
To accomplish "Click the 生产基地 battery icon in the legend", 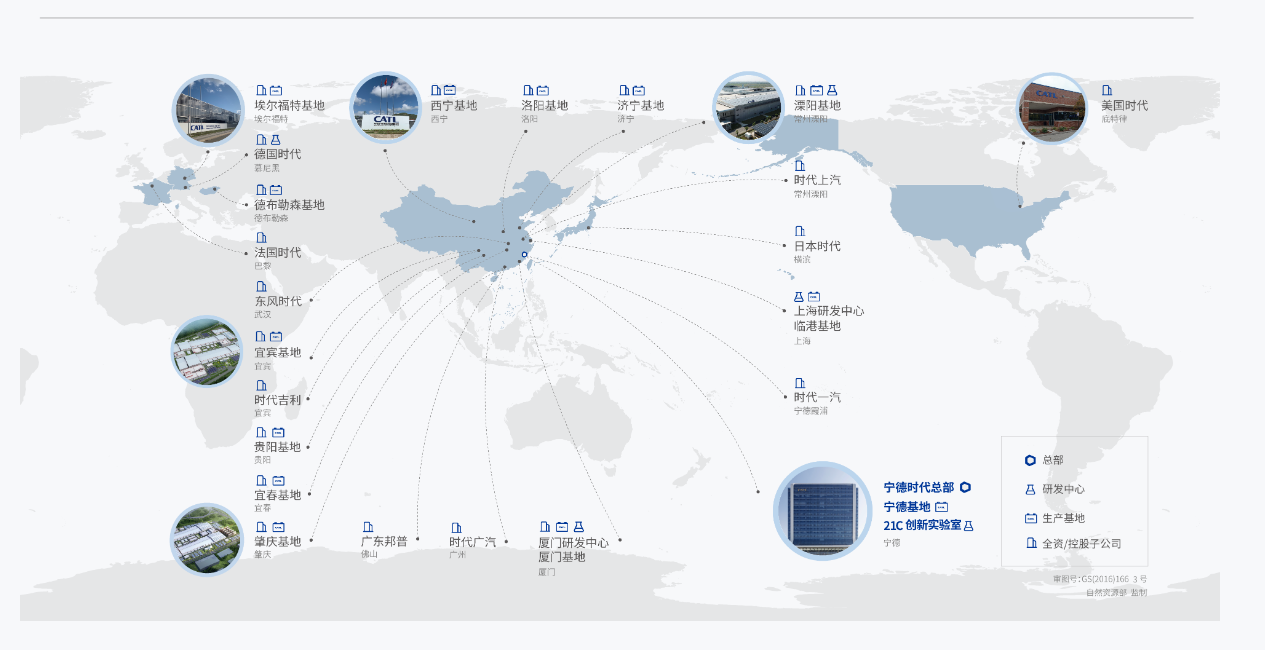I will 1031,518.
